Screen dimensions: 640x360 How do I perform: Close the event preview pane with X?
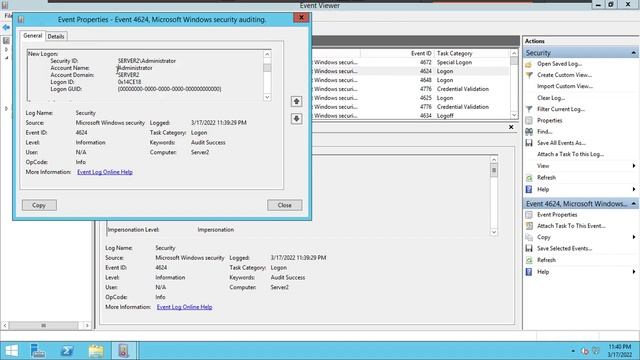point(511,127)
